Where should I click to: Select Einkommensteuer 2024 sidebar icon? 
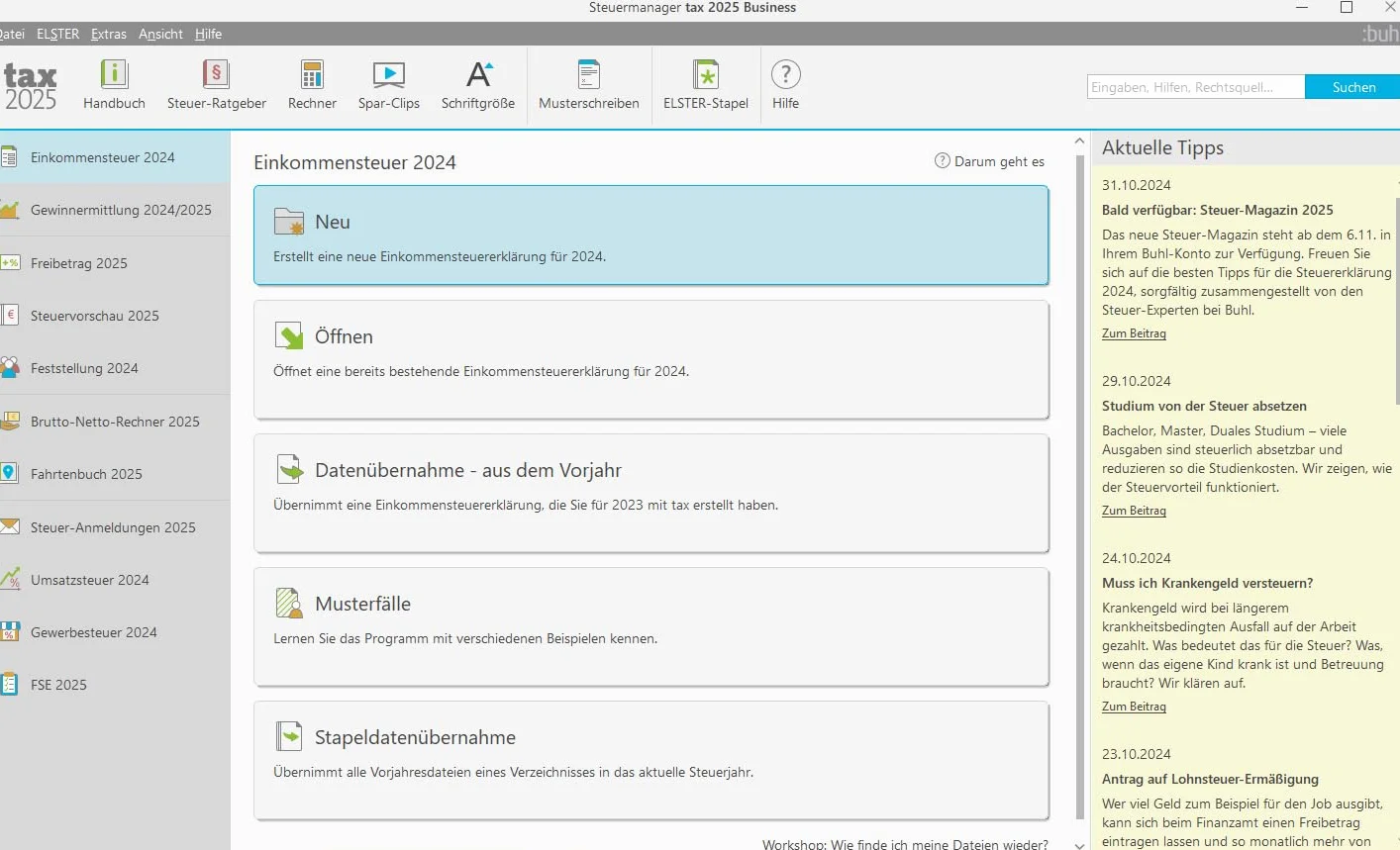coord(9,156)
